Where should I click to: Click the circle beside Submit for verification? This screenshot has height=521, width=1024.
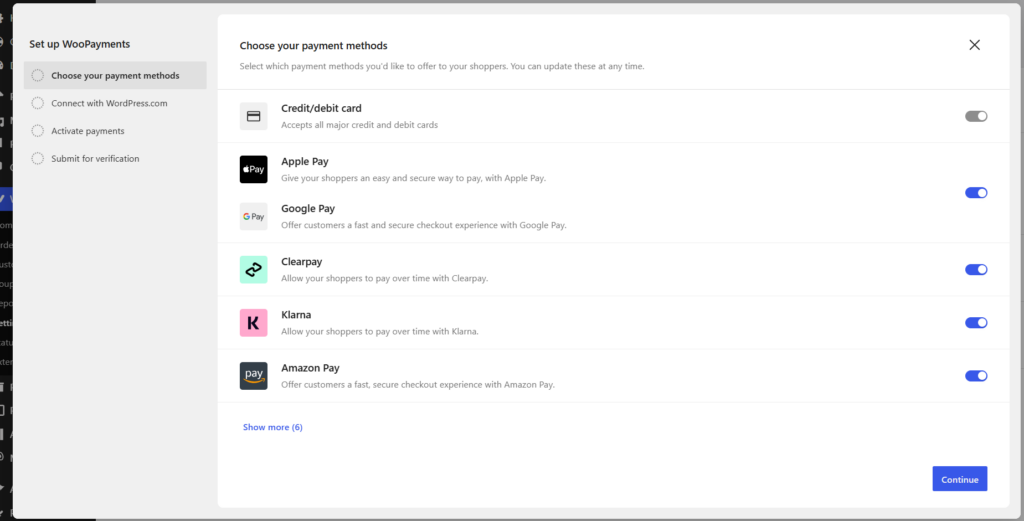point(38,158)
